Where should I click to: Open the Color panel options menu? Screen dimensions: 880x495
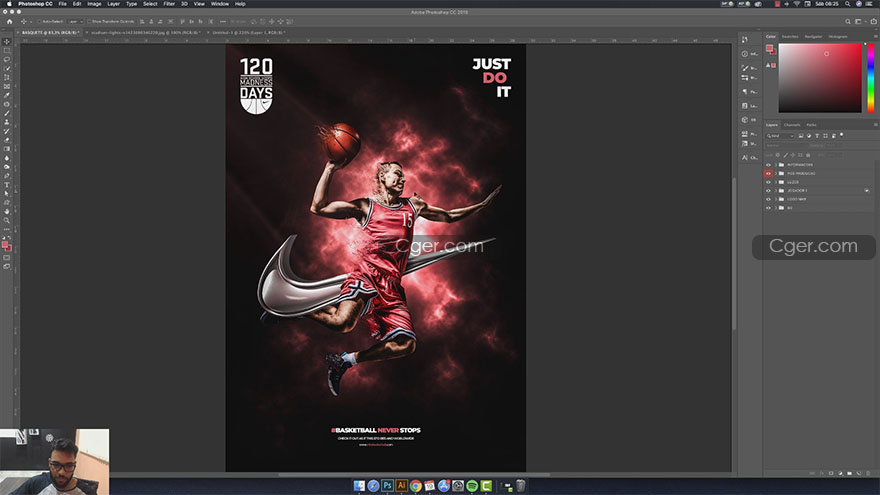(875, 36)
